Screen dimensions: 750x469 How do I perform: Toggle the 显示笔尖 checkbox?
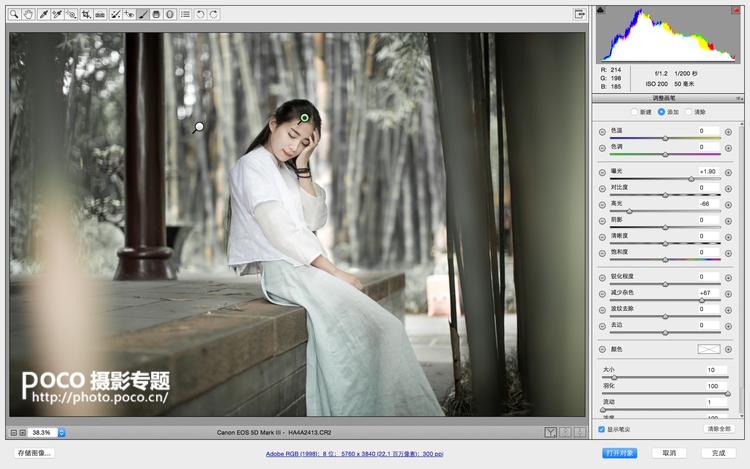[x=601, y=429]
